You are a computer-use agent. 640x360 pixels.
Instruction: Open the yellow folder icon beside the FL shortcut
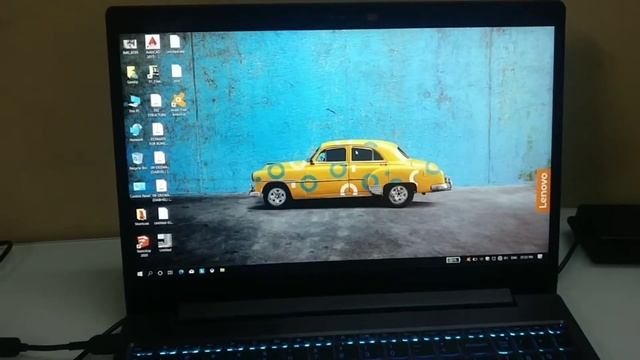point(132,75)
